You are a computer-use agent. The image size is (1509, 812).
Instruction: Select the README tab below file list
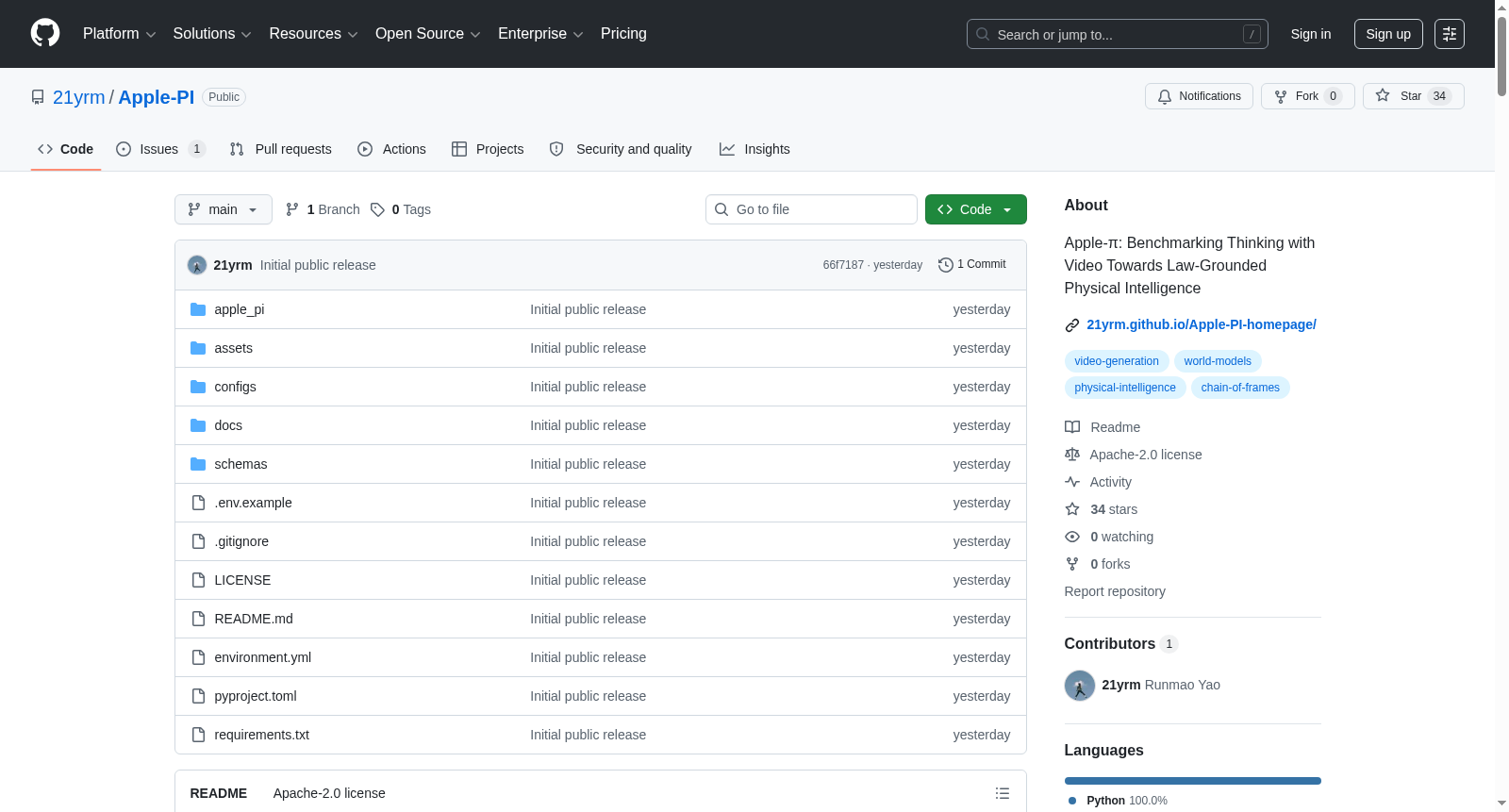coord(219,793)
